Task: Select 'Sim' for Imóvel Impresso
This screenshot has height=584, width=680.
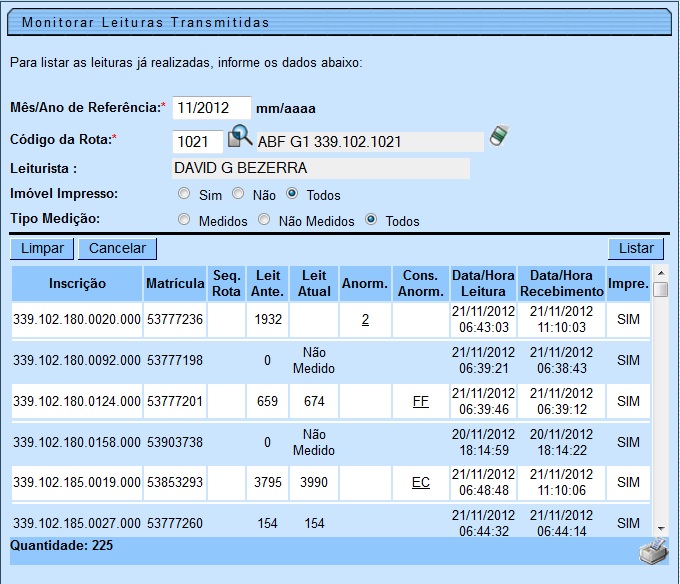Action: [183, 195]
